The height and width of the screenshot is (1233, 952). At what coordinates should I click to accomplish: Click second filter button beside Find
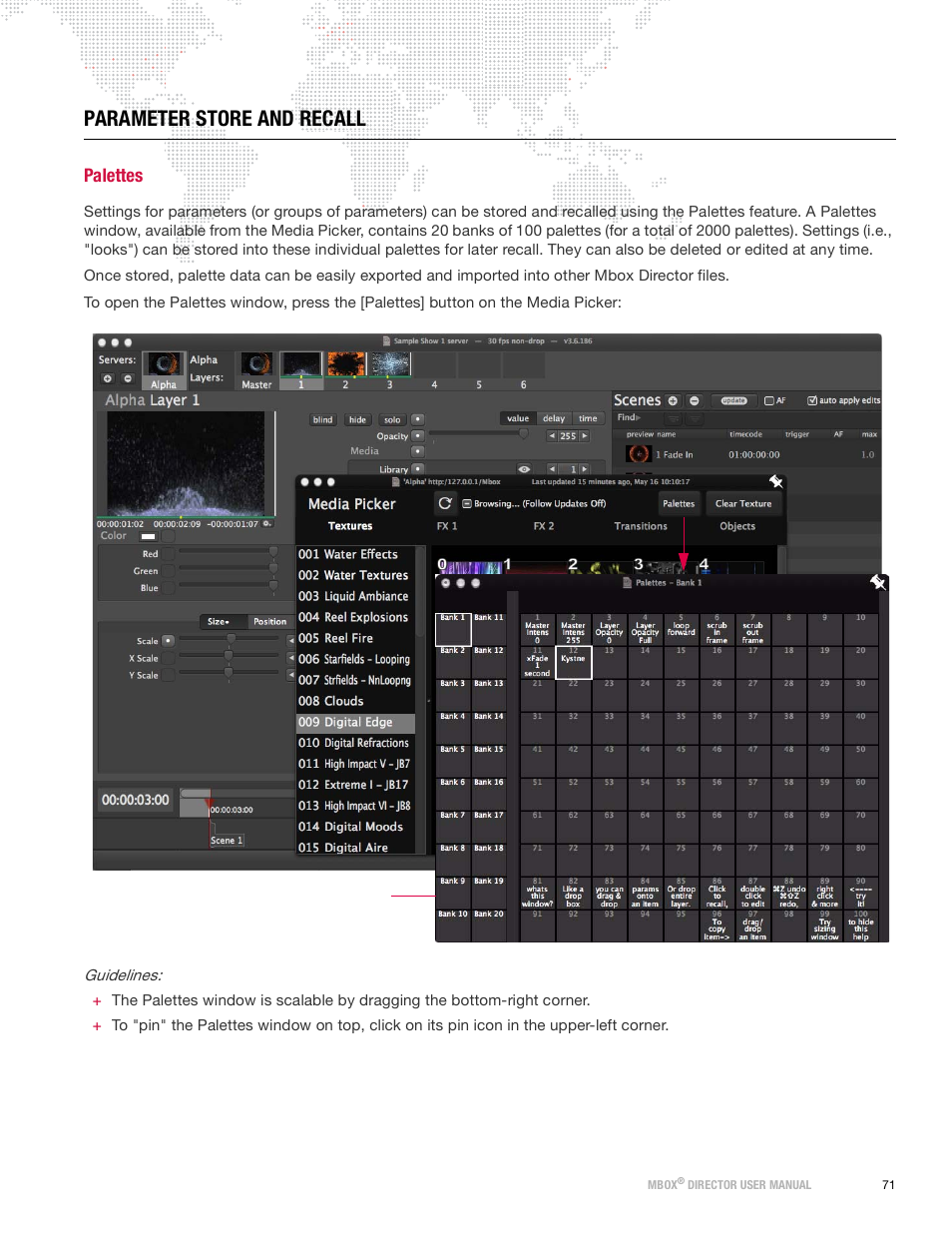[x=694, y=418]
